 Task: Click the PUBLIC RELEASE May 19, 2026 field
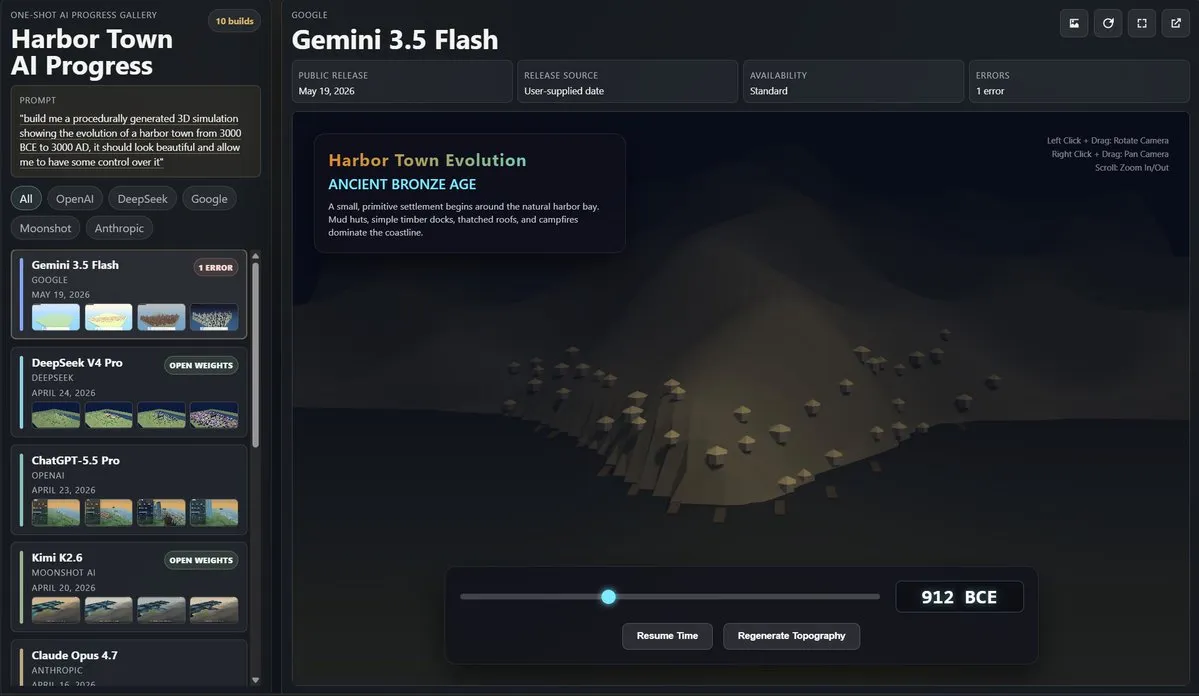pyautogui.click(x=401, y=82)
